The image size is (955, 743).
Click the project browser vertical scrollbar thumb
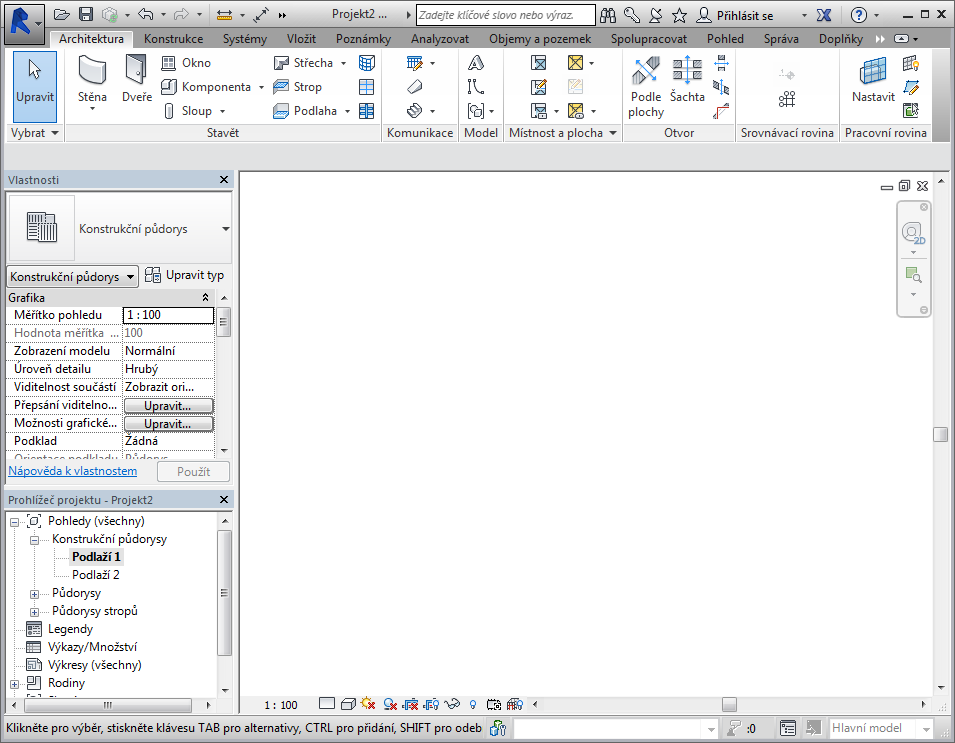tap(225, 593)
